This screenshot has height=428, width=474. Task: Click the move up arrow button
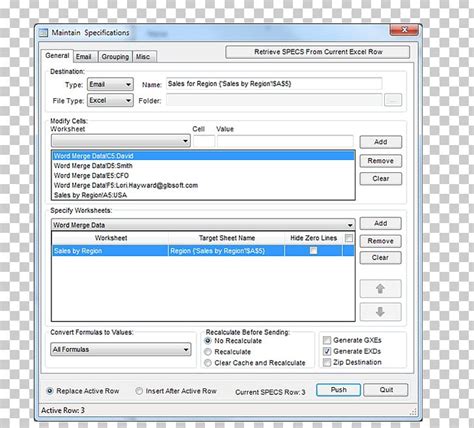380,288
